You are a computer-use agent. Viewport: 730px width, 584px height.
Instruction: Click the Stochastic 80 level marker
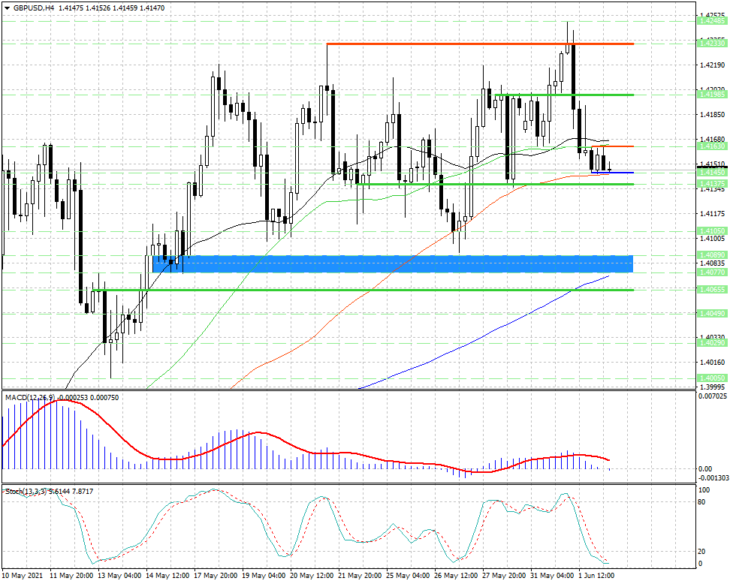pos(702,502)
